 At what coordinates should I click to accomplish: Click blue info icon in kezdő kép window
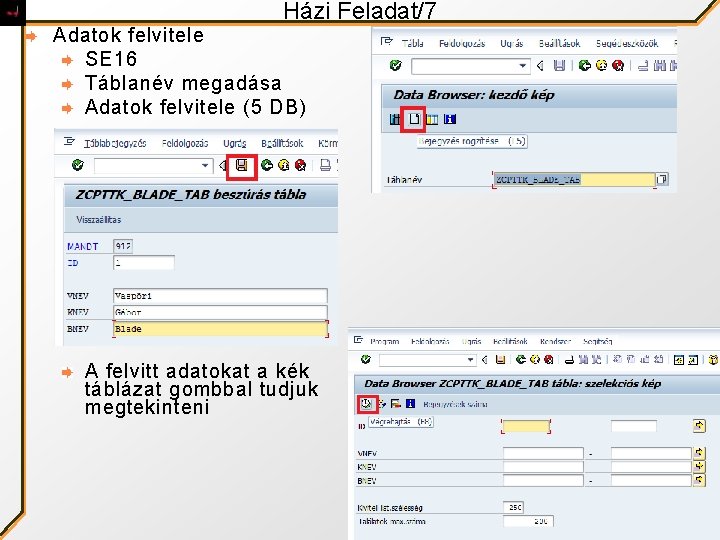[x=450, y=119]
